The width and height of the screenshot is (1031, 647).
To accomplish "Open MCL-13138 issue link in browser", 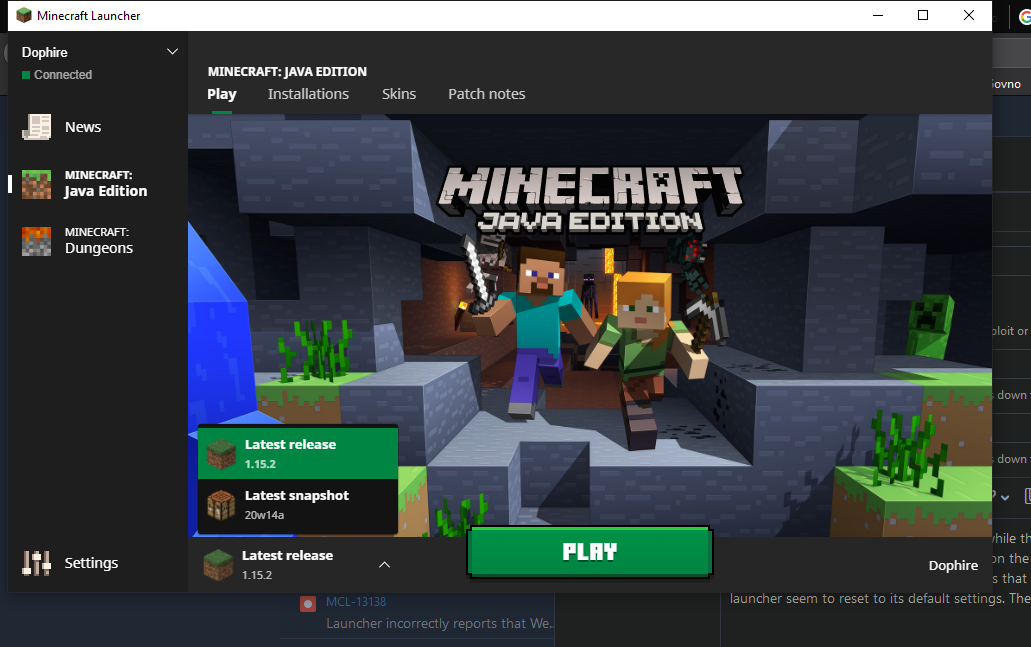I will [x=356, y=602].
